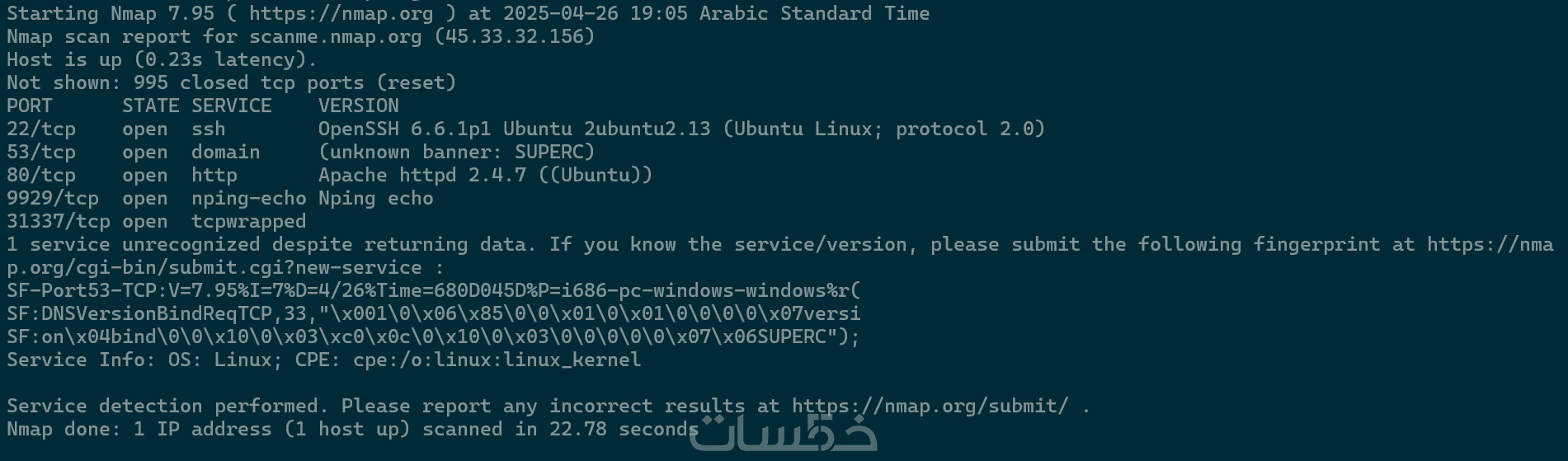This screenshot has width=1568, height=461.
Task: Click the SF-Port53-TCP fingerprint line
Action: pyautogui.click(x=434, y=291)
